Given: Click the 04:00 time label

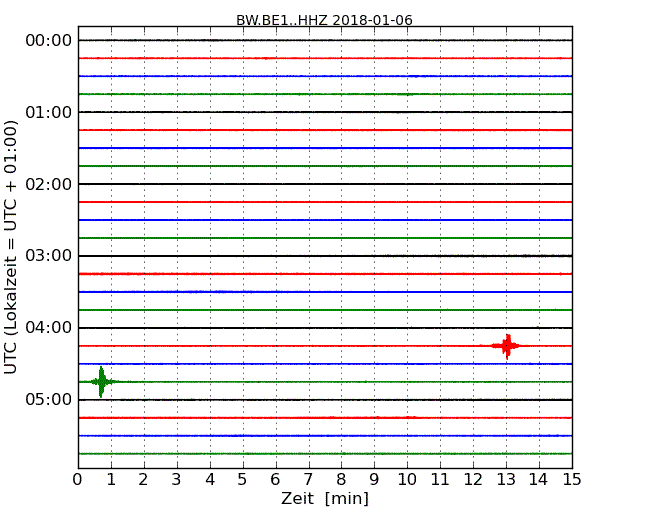Looking at the screenshot, I should tap(49, 328).
